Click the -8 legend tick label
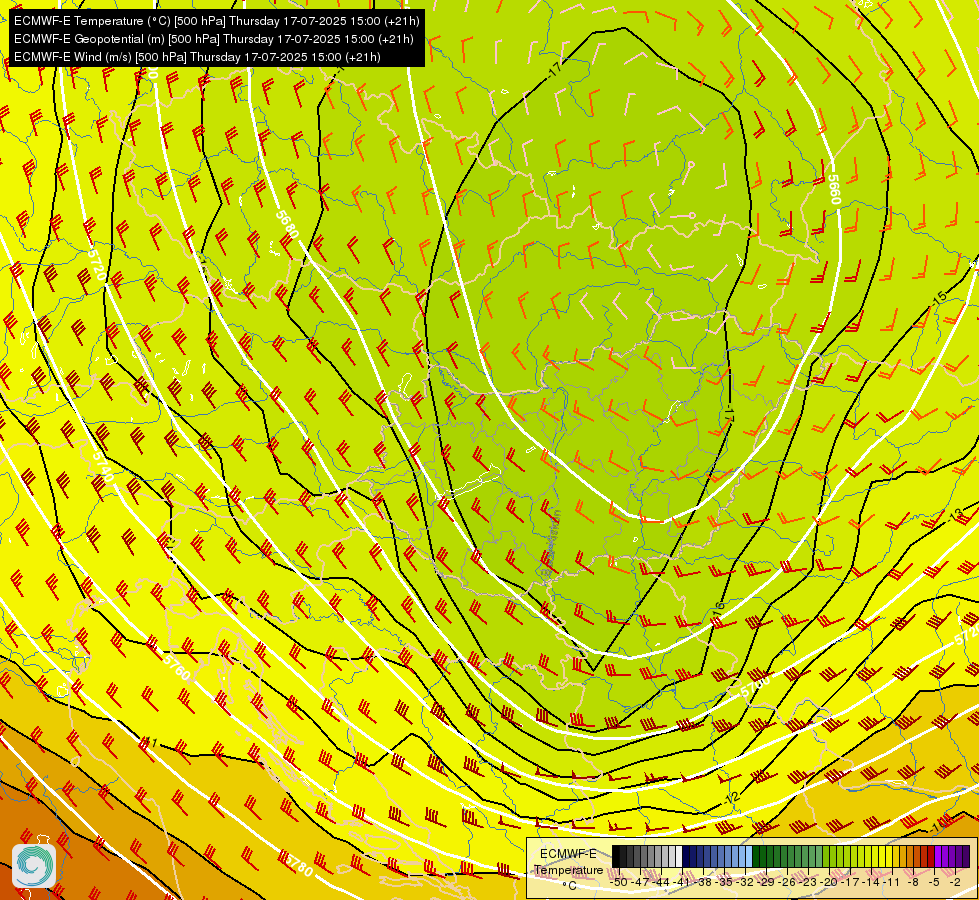The width and height of the screenshot is (979, 900). (913, 882)
